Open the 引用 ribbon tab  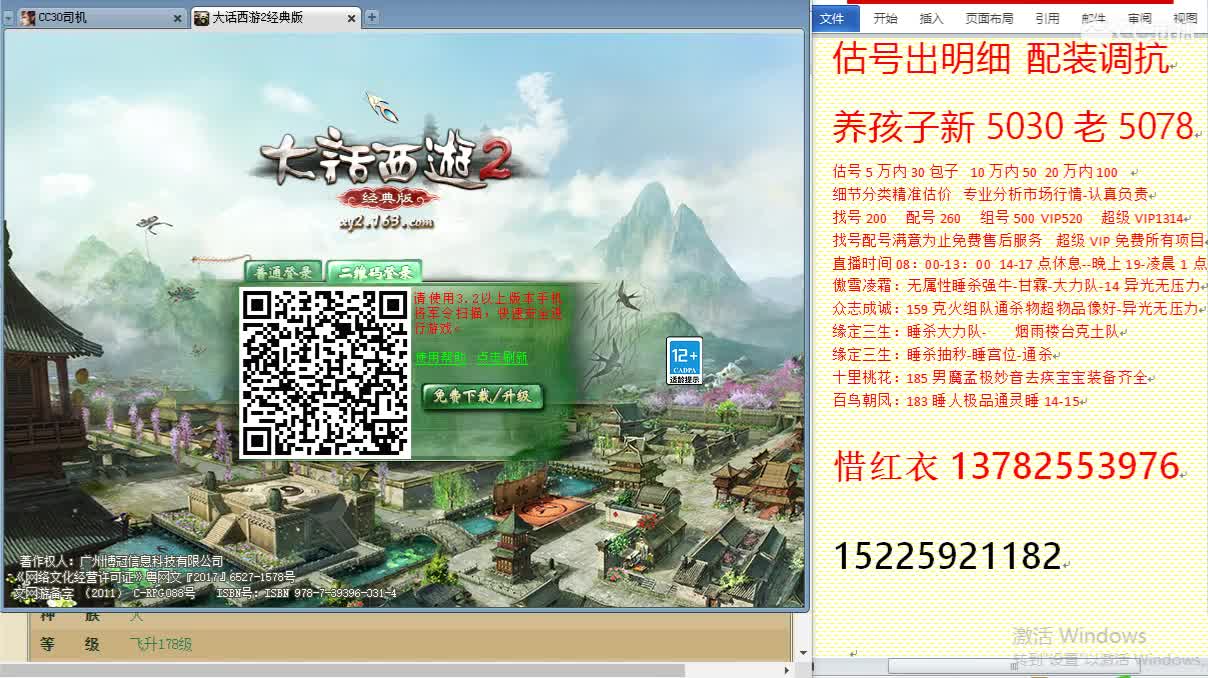pyautogui.click(x=1047, y=18)
